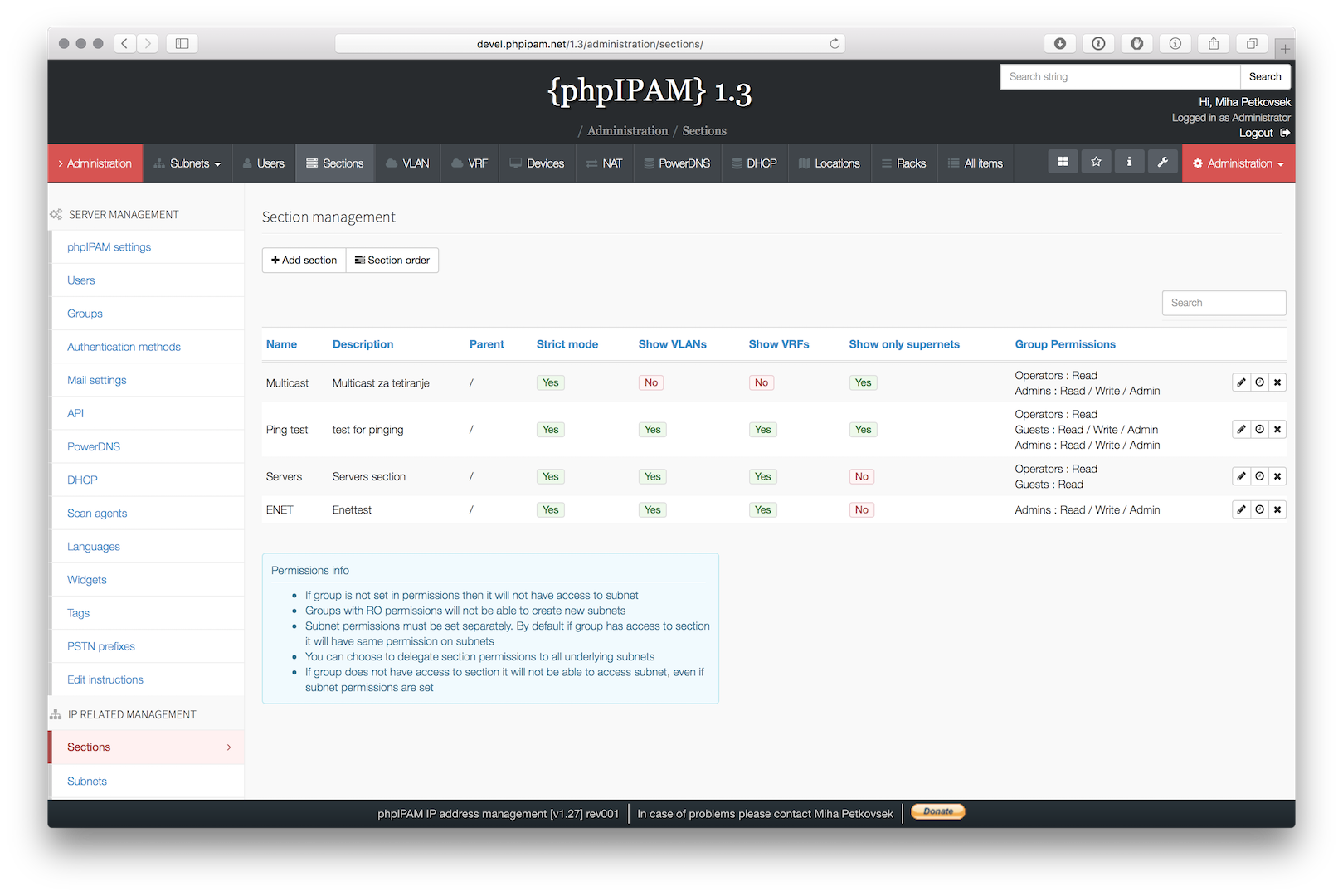Open the Sections tab in navbar
This screenshot has width=1343, height=896.
click(x=335, y=163)
